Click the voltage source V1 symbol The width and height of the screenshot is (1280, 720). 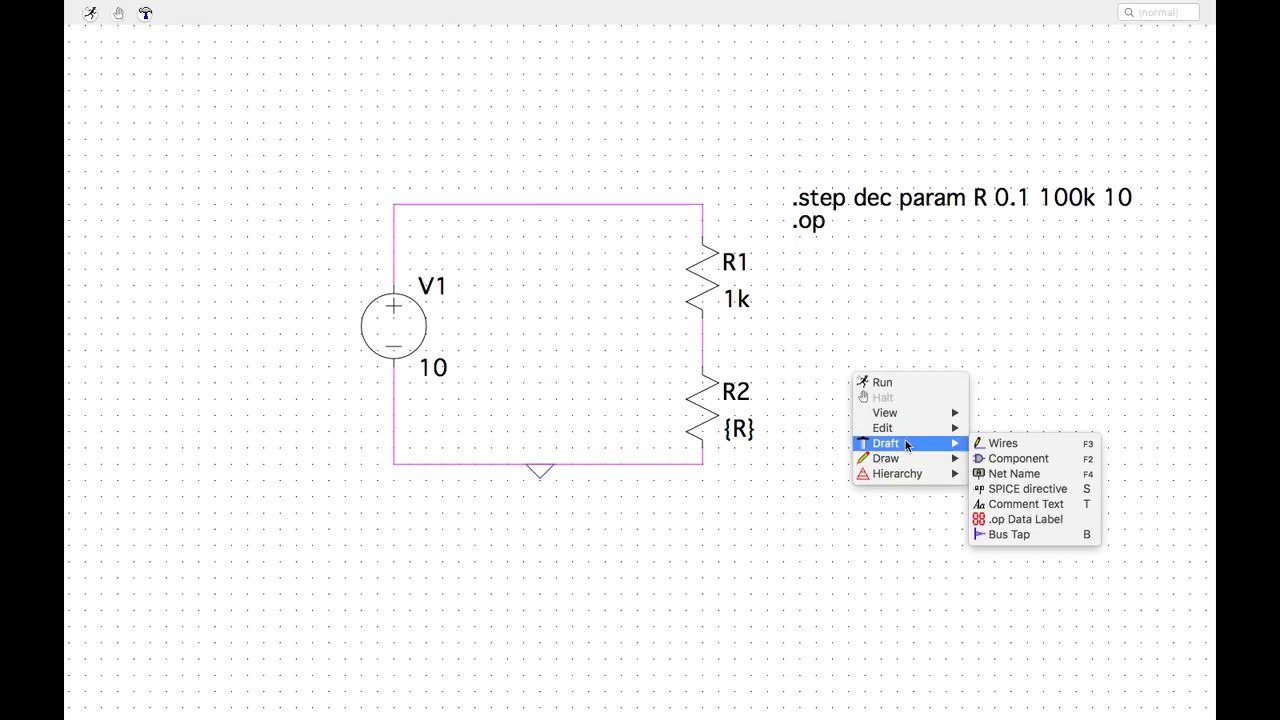[x=394, y=326]
